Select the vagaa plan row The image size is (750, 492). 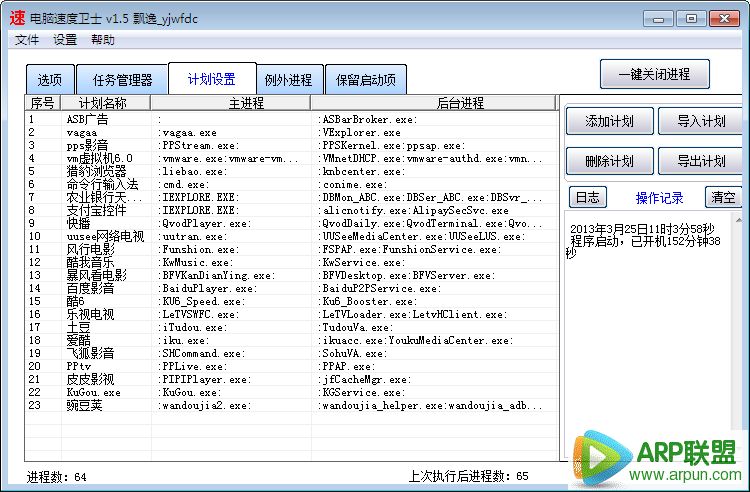[292, 132]
